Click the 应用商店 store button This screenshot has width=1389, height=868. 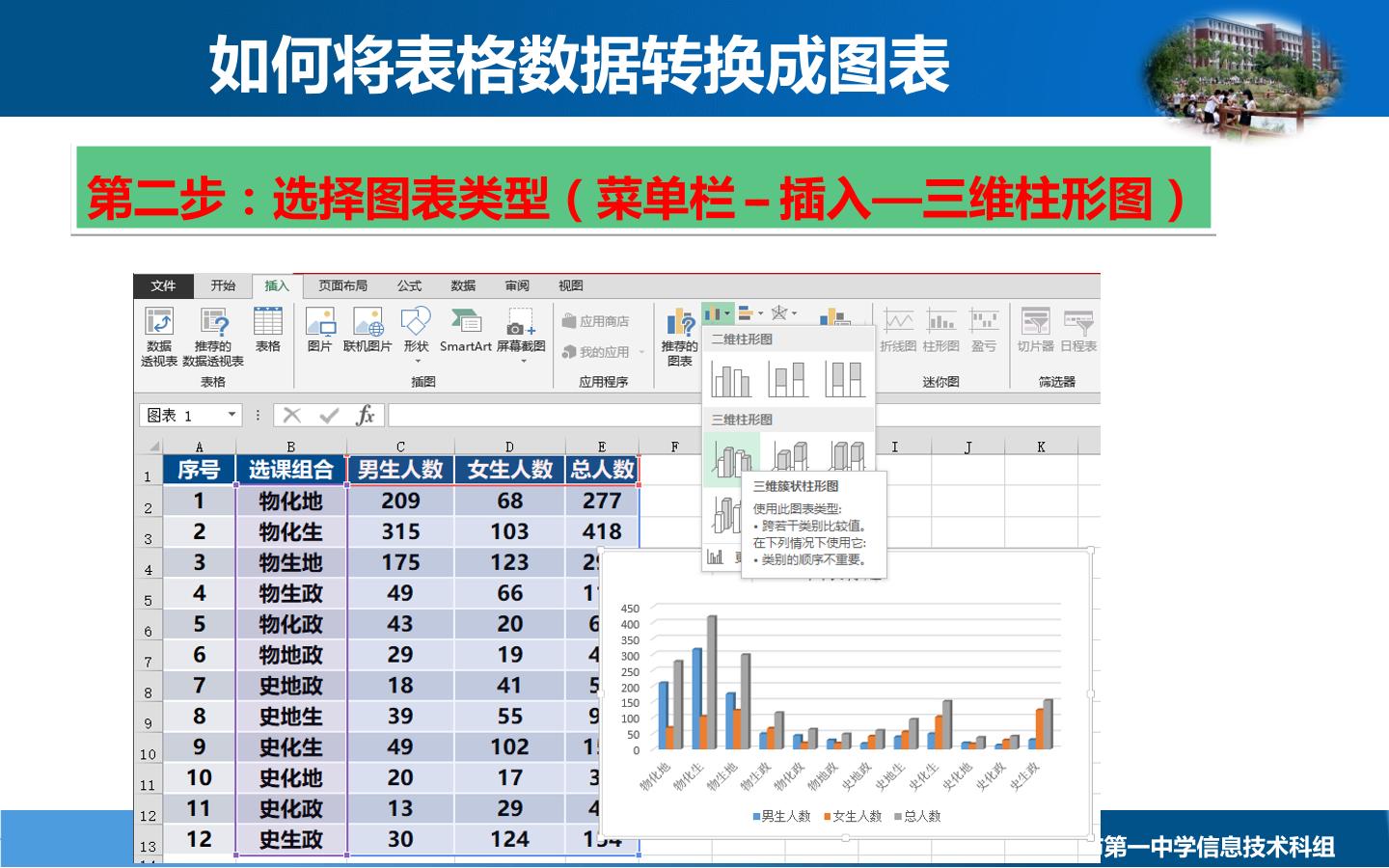(595, 321)
